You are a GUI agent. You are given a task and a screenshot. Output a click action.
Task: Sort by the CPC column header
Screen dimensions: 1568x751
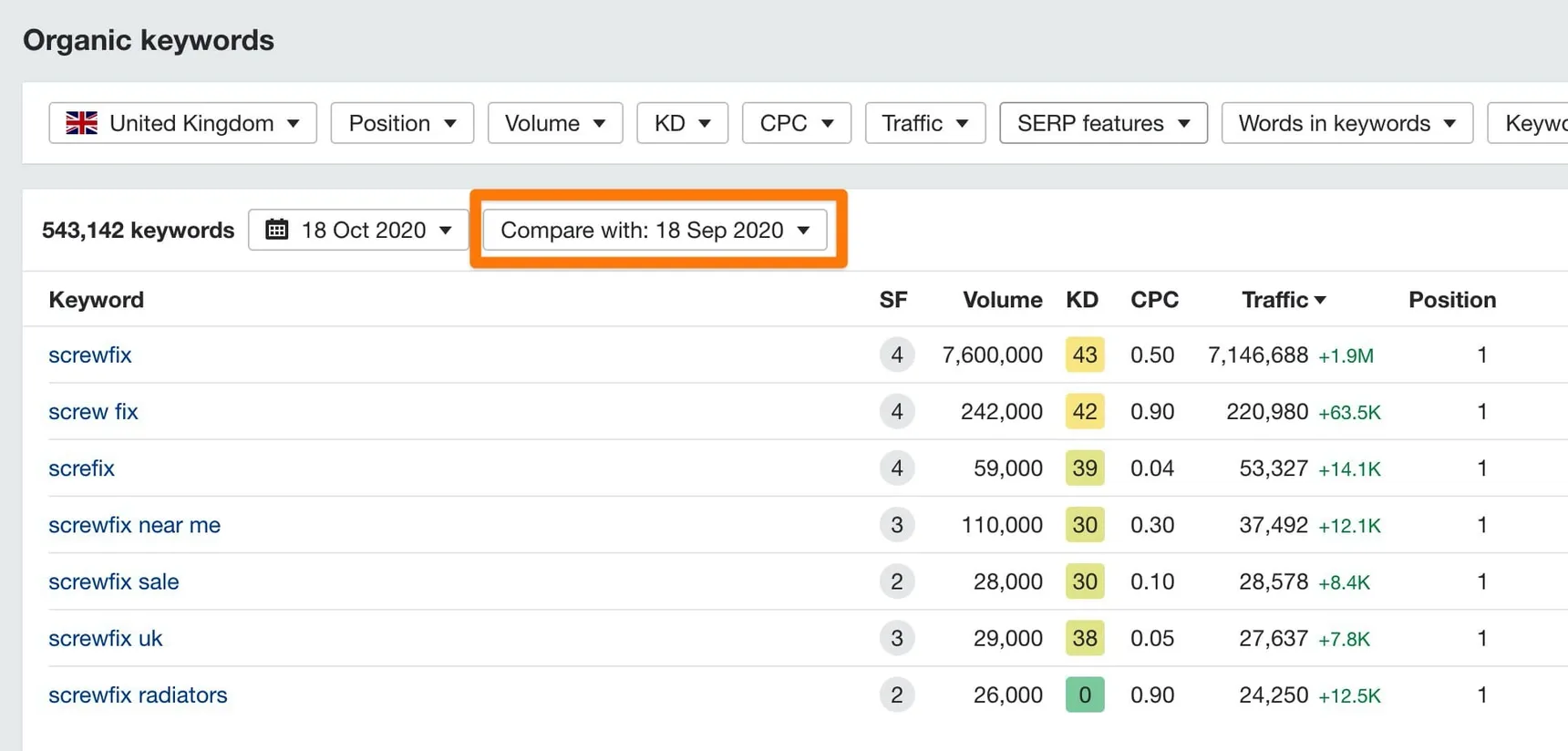(x=1154, y=300)
